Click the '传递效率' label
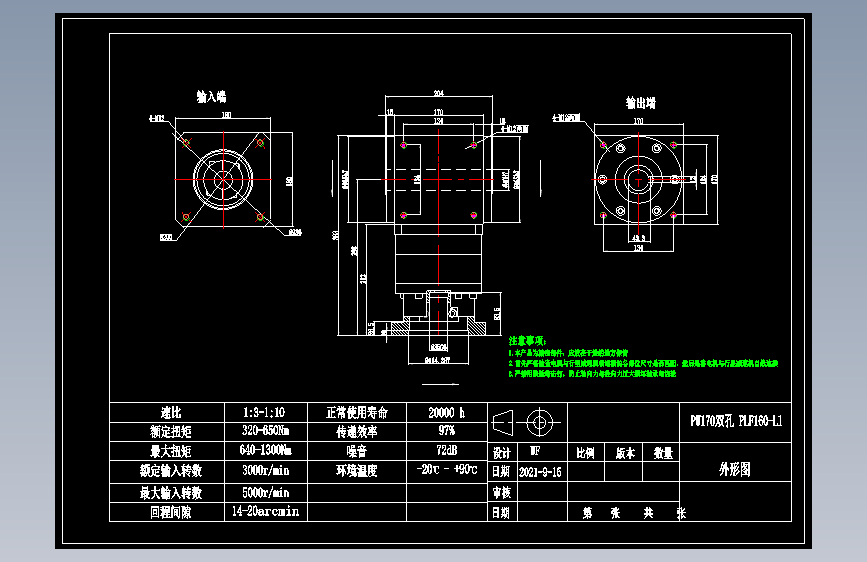The width and height of the screenshot is (867, 562). [357, 431]
